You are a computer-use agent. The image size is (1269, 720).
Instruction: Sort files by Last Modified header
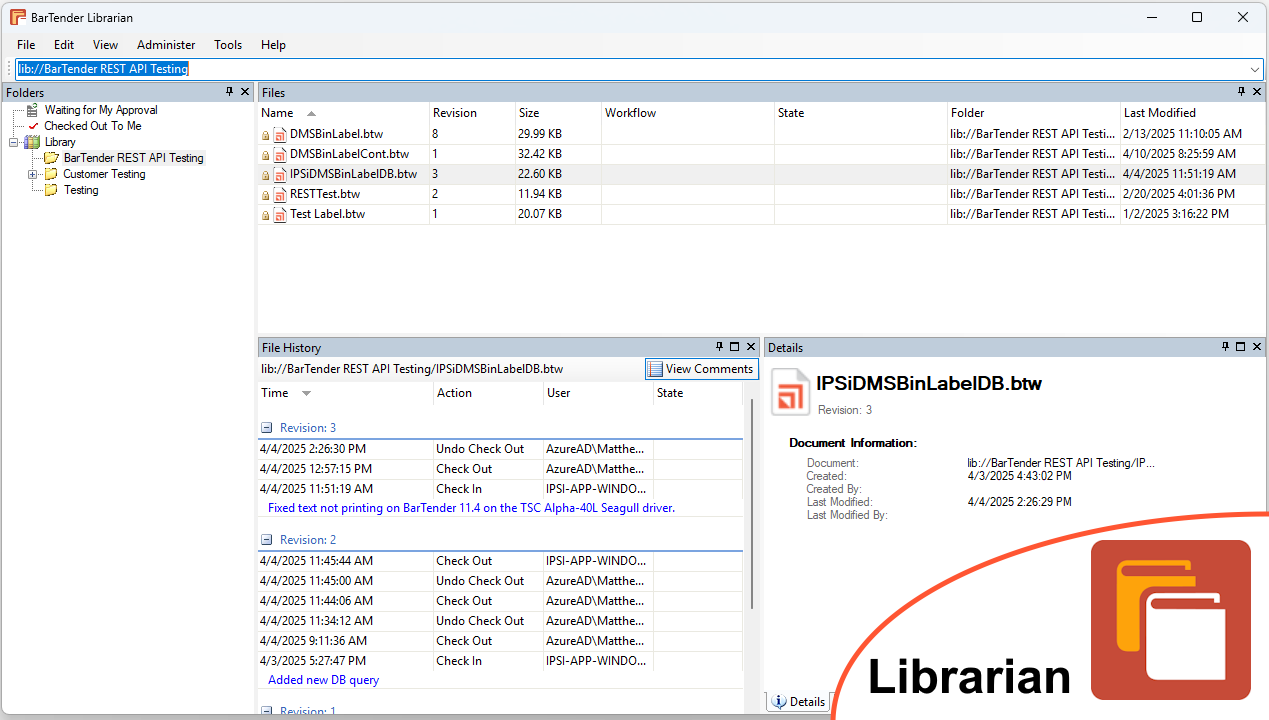coord(1193,113)
